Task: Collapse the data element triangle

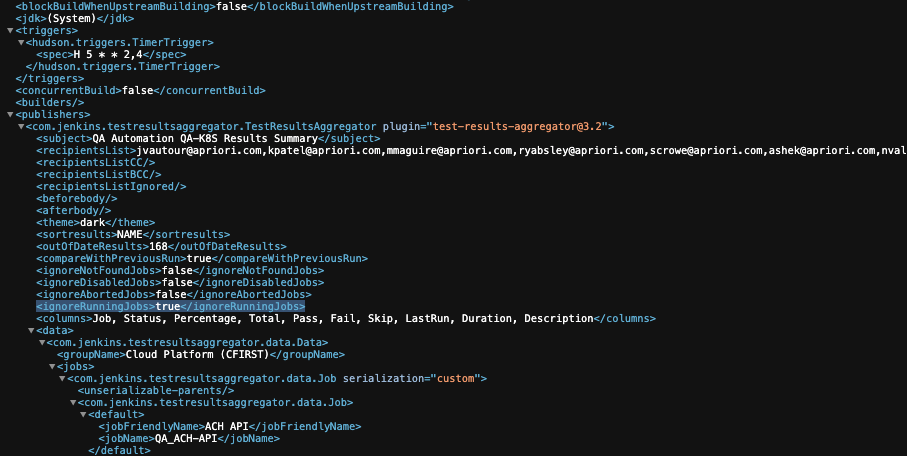Action: pos(31,331)
